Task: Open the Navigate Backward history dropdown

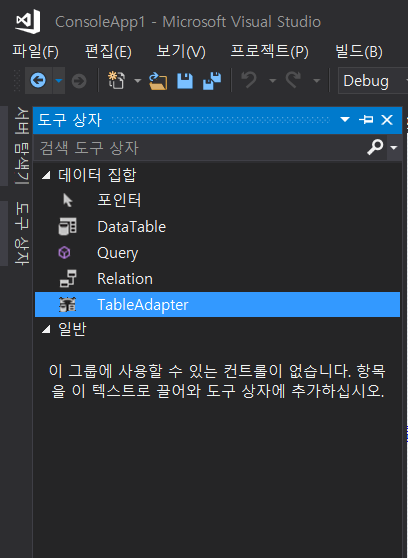Action: (59, 81)
